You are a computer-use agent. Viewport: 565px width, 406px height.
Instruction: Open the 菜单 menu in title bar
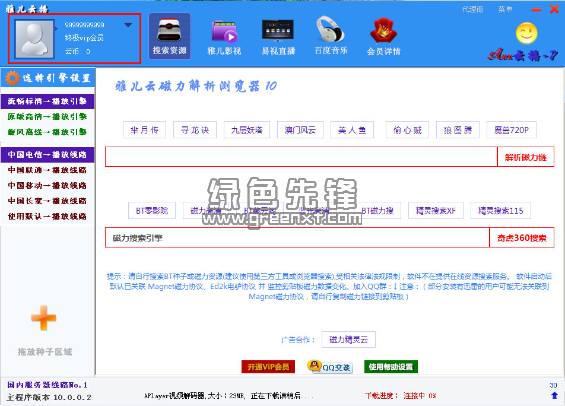pos(505,9)
